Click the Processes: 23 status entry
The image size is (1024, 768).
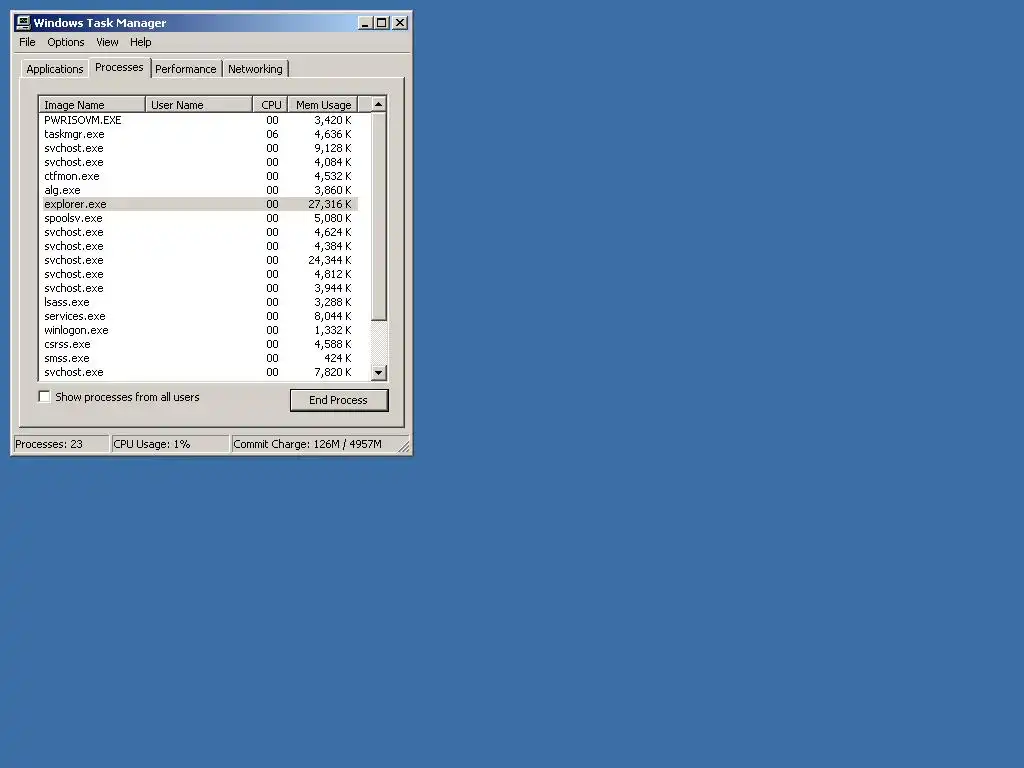pyautogui.click(x=61, y=444)
